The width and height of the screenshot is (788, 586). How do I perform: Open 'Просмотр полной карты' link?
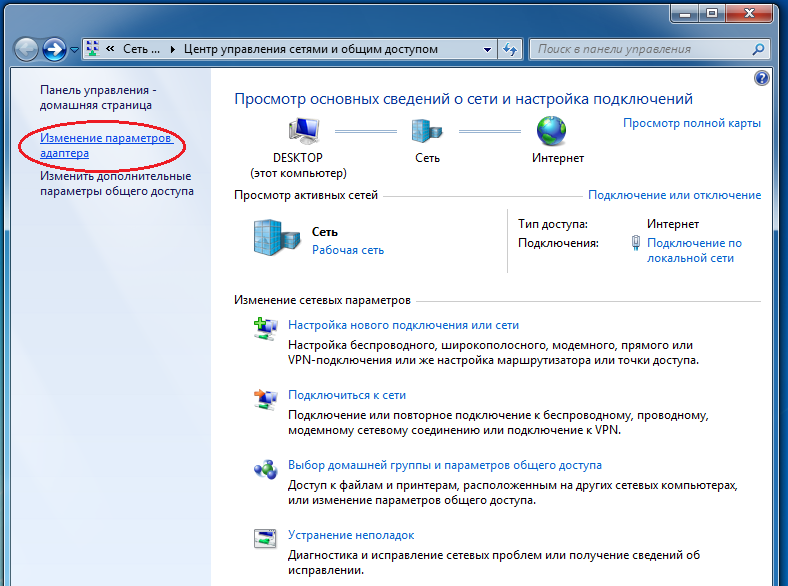692,123
